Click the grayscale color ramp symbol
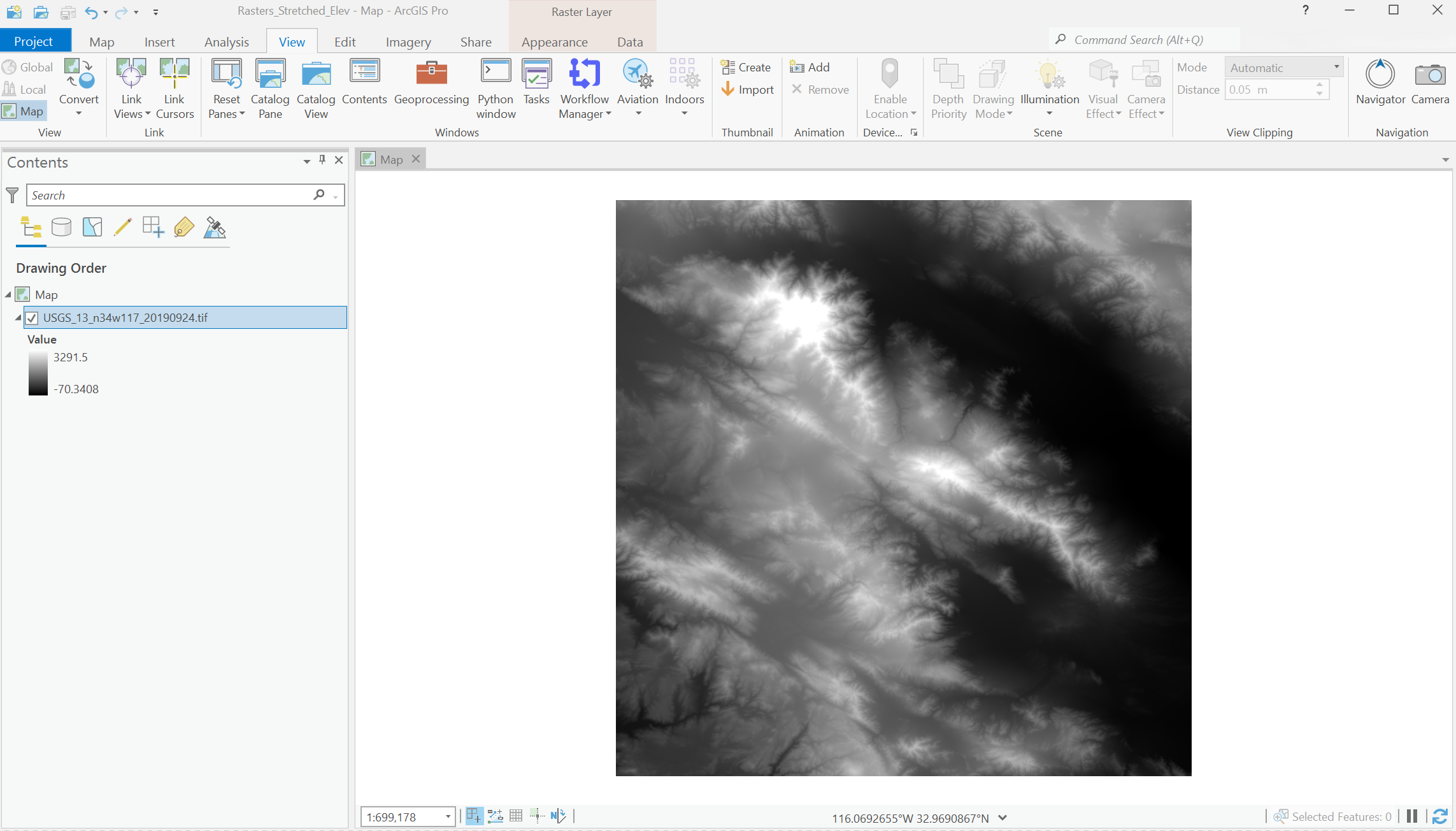 pyautogui.click(x=38, y=373)
